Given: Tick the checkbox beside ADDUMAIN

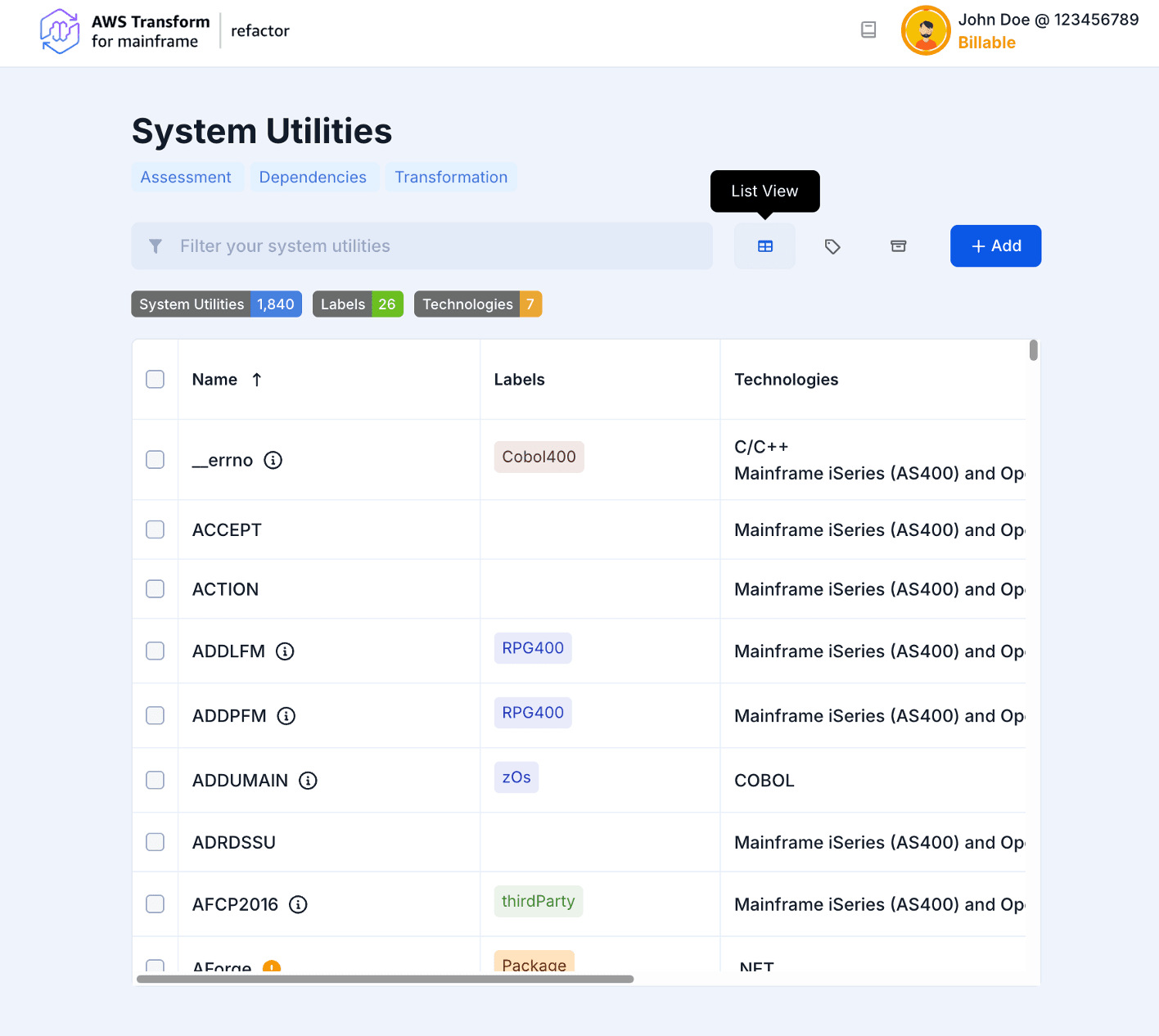Looking at the screenshot, I should click(x=155, y=780).
